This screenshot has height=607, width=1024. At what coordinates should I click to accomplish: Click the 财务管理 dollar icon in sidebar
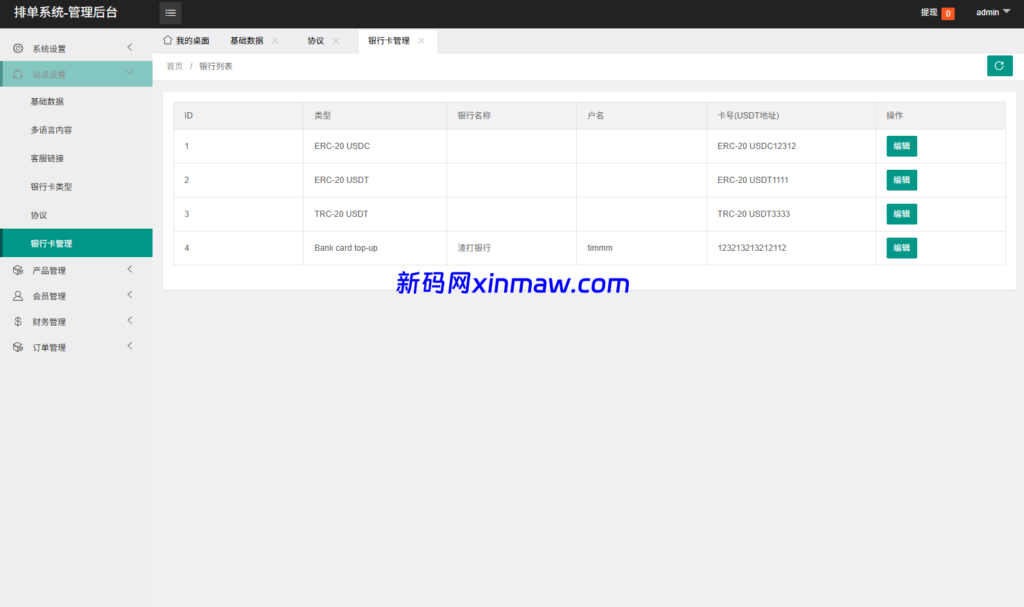(16, 320)
